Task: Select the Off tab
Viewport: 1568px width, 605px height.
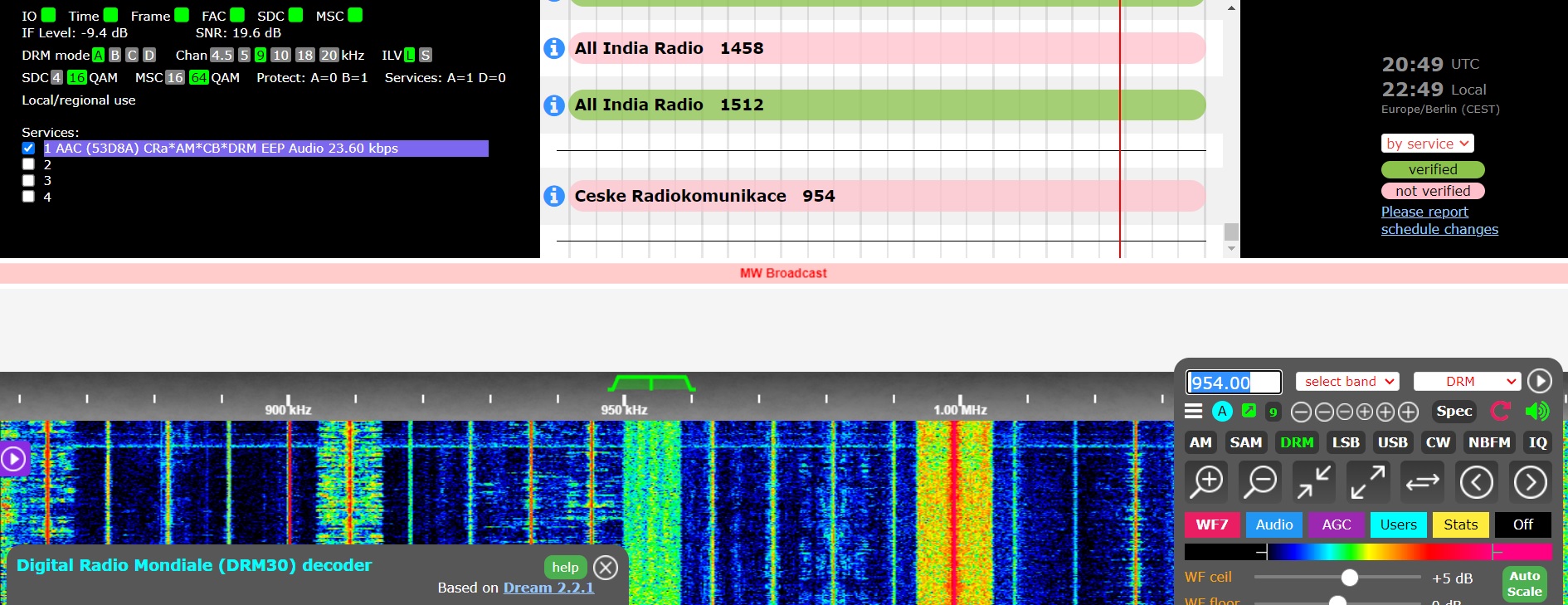Action: (x=1523, y=524)
